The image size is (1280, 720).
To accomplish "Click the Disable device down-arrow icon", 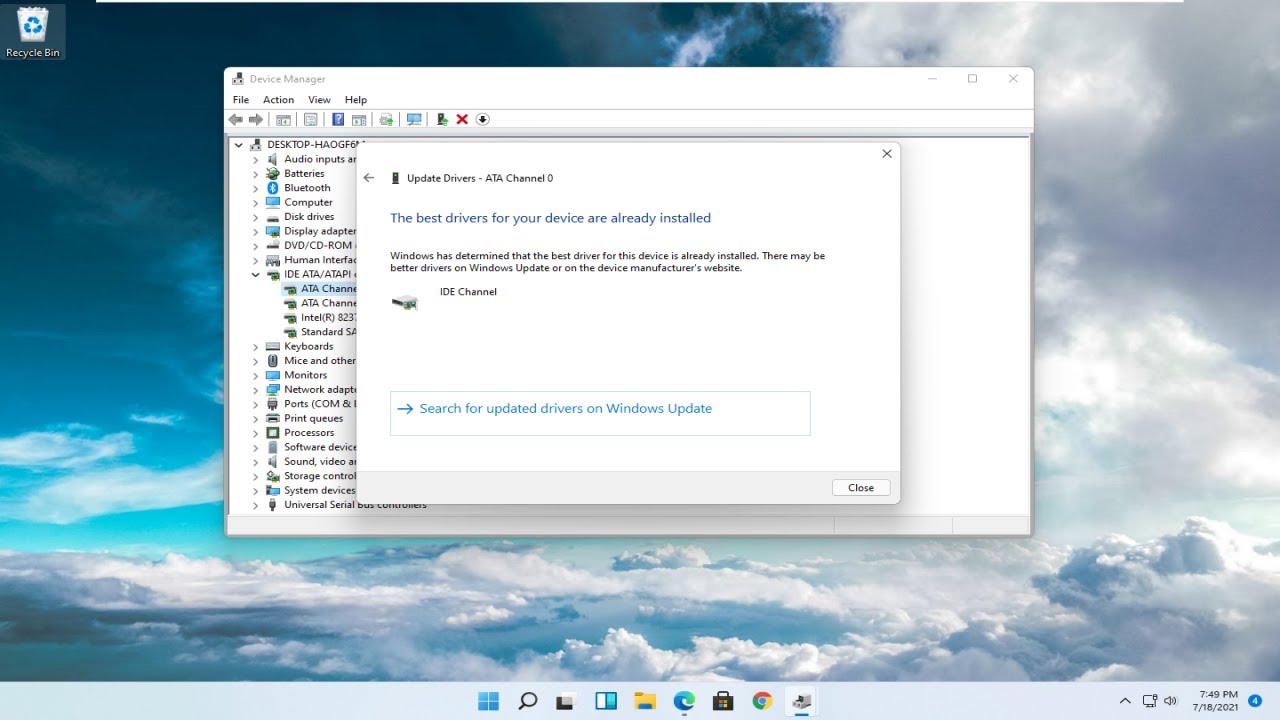I will (x=482, y=119).
